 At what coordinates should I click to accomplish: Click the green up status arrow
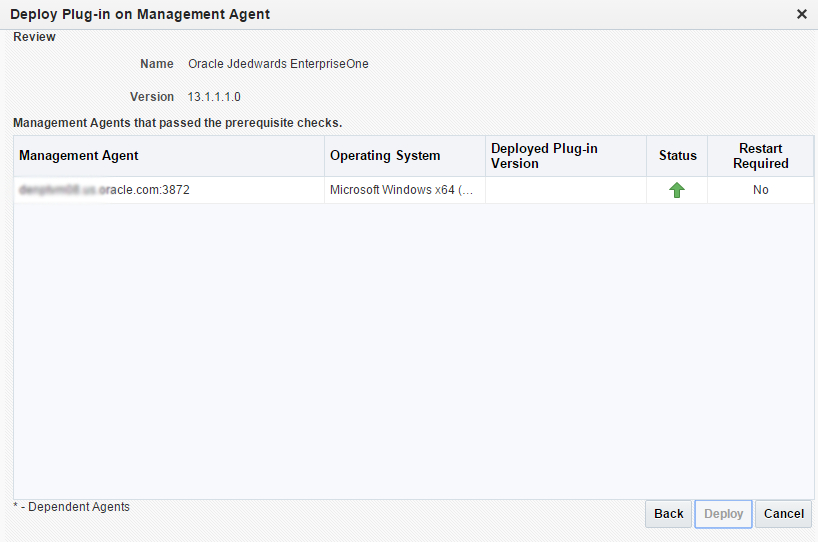click(677, 190)
